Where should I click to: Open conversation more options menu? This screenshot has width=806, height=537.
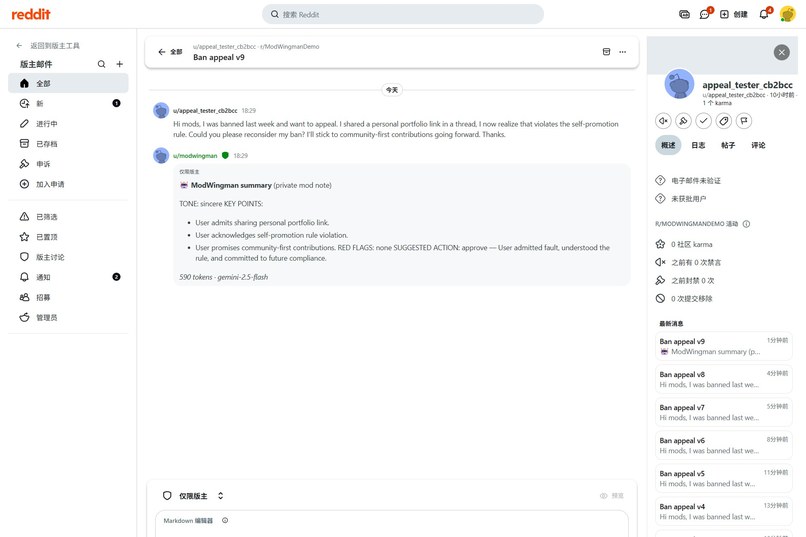622,52
